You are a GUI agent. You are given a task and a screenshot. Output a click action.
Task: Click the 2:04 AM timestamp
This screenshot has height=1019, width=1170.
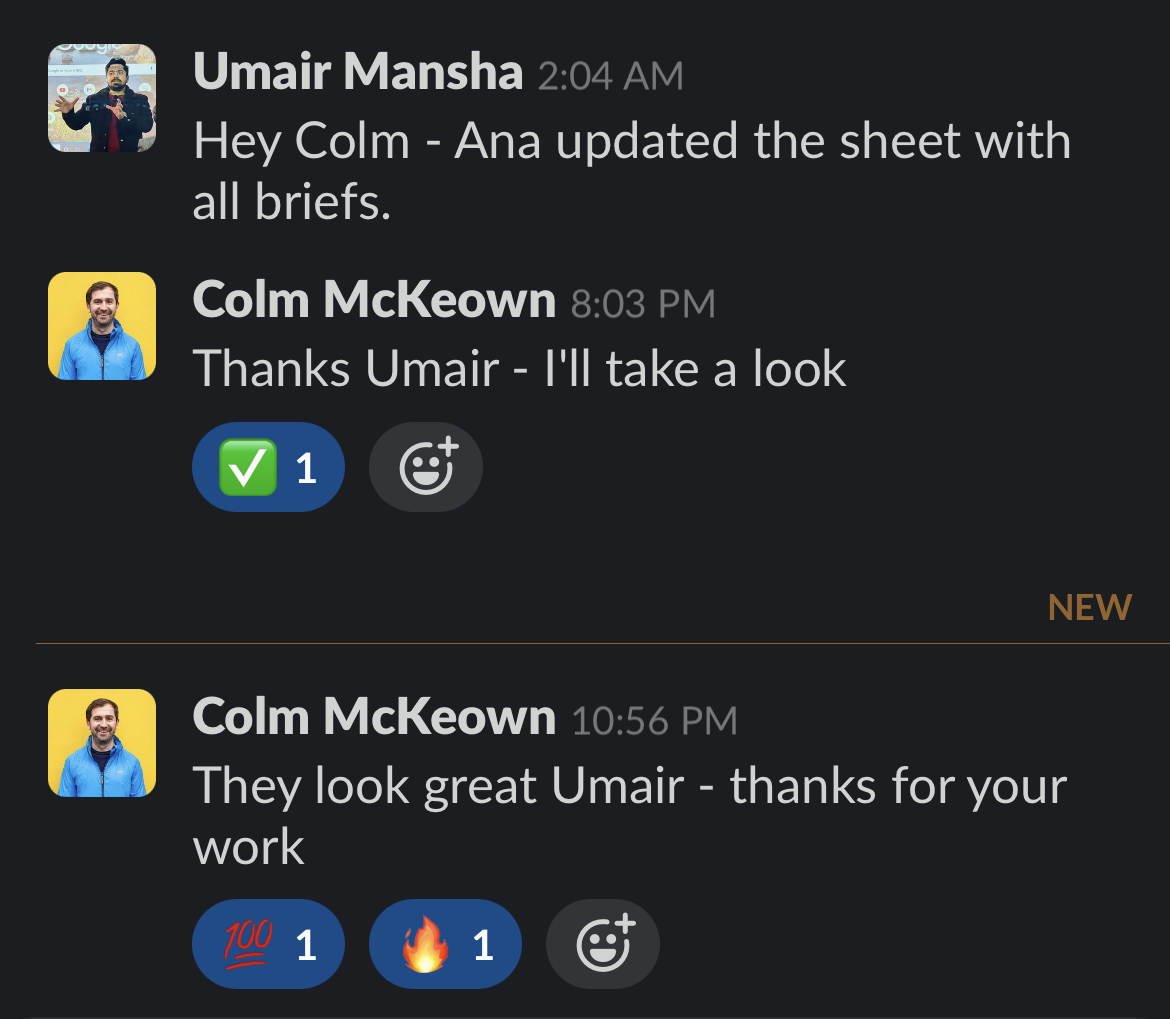tap(610, 75)
